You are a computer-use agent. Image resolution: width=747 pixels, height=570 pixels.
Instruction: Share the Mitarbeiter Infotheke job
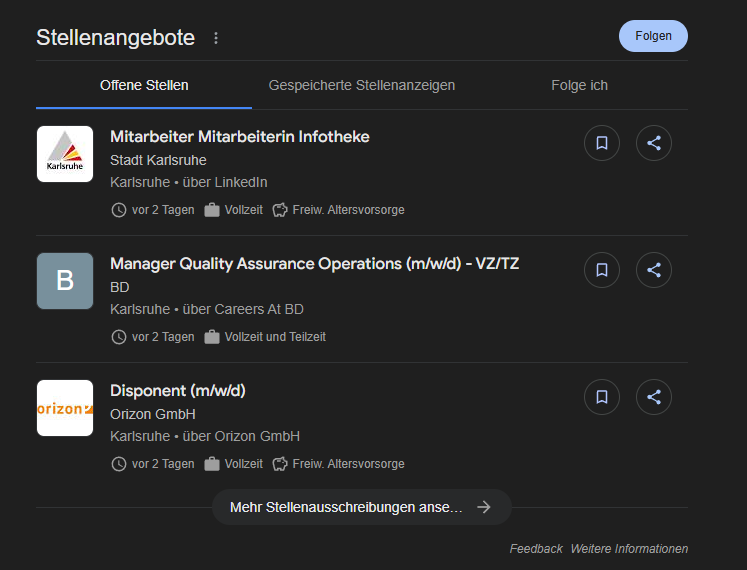coord(654,143)
